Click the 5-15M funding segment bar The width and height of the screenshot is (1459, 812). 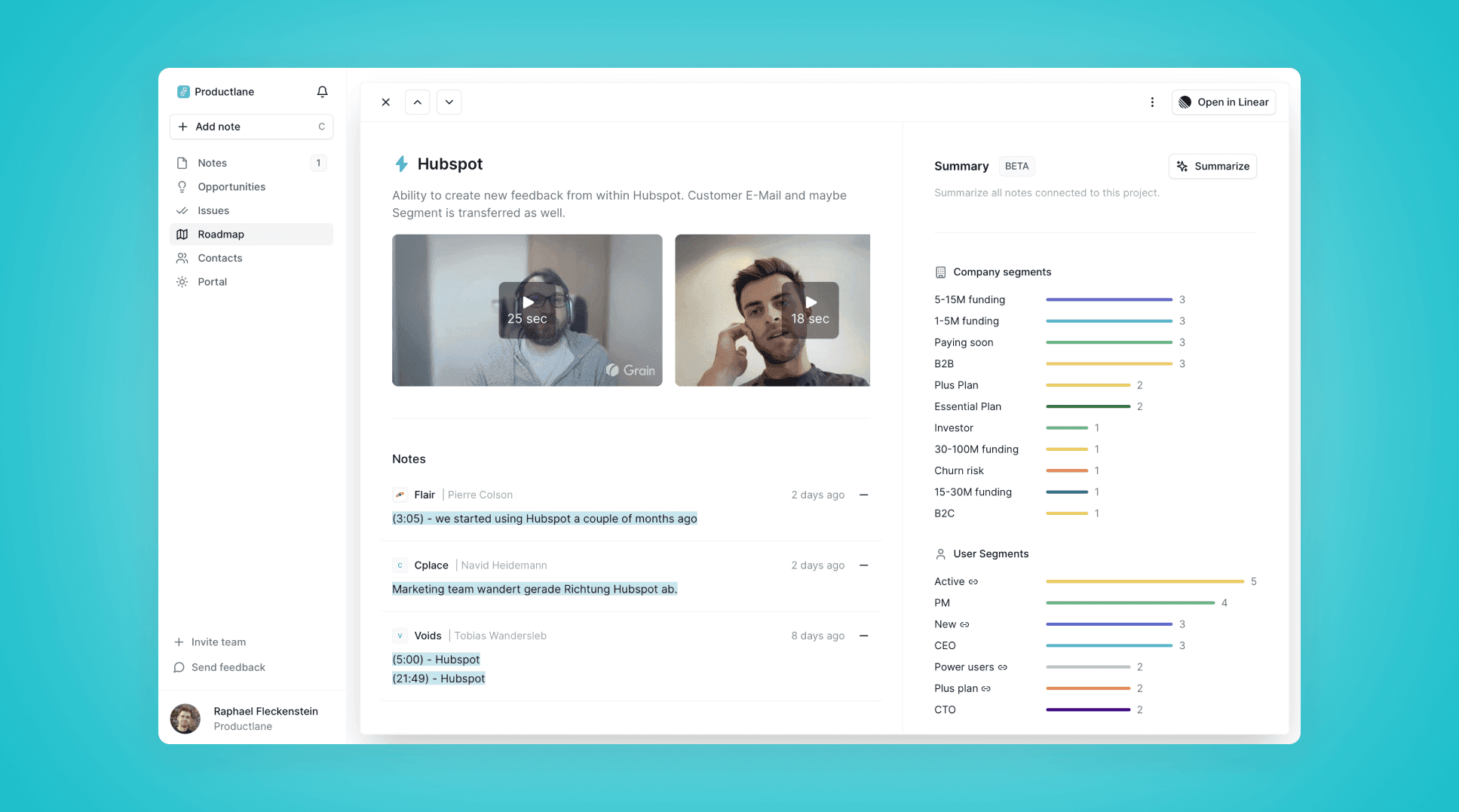(1108, 299)
